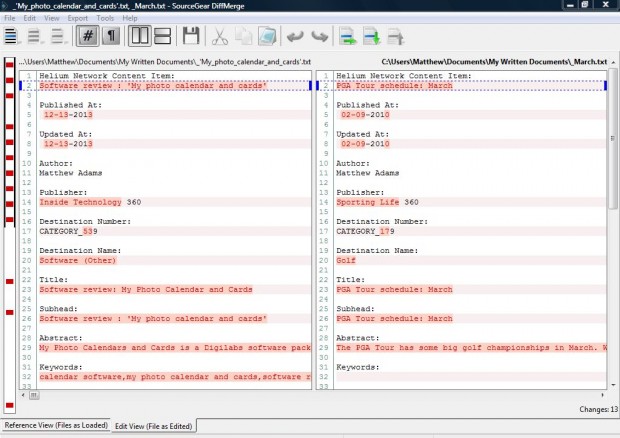
Task: Click the vertical scrollbar thumb on the right
Action: 612,138
